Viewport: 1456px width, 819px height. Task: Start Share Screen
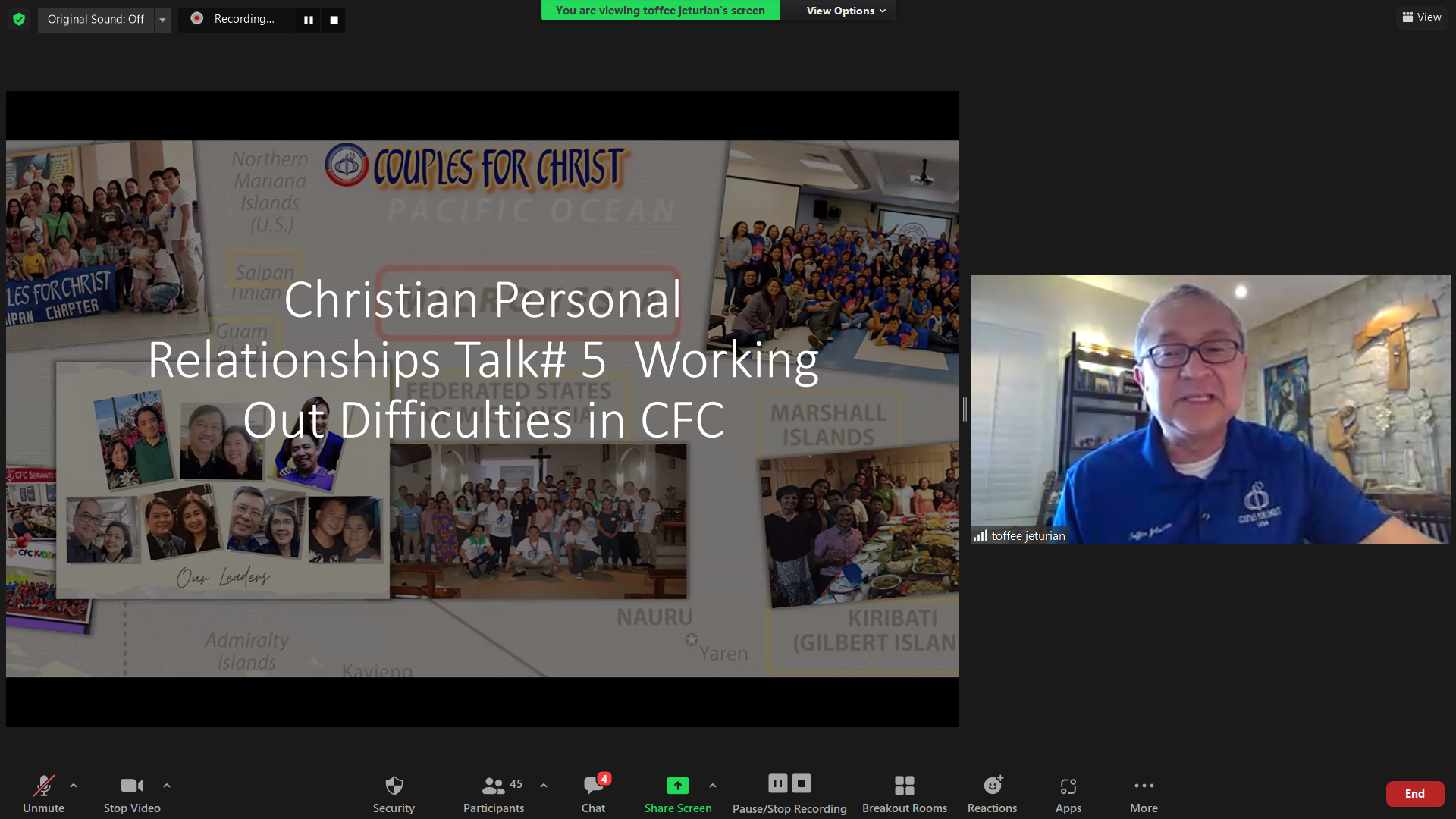tap(678, 793)
